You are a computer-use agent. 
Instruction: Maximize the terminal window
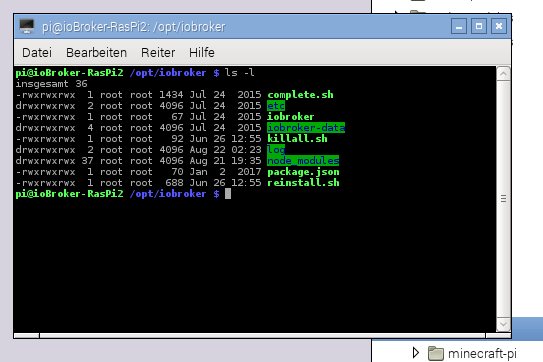(479, 26)
